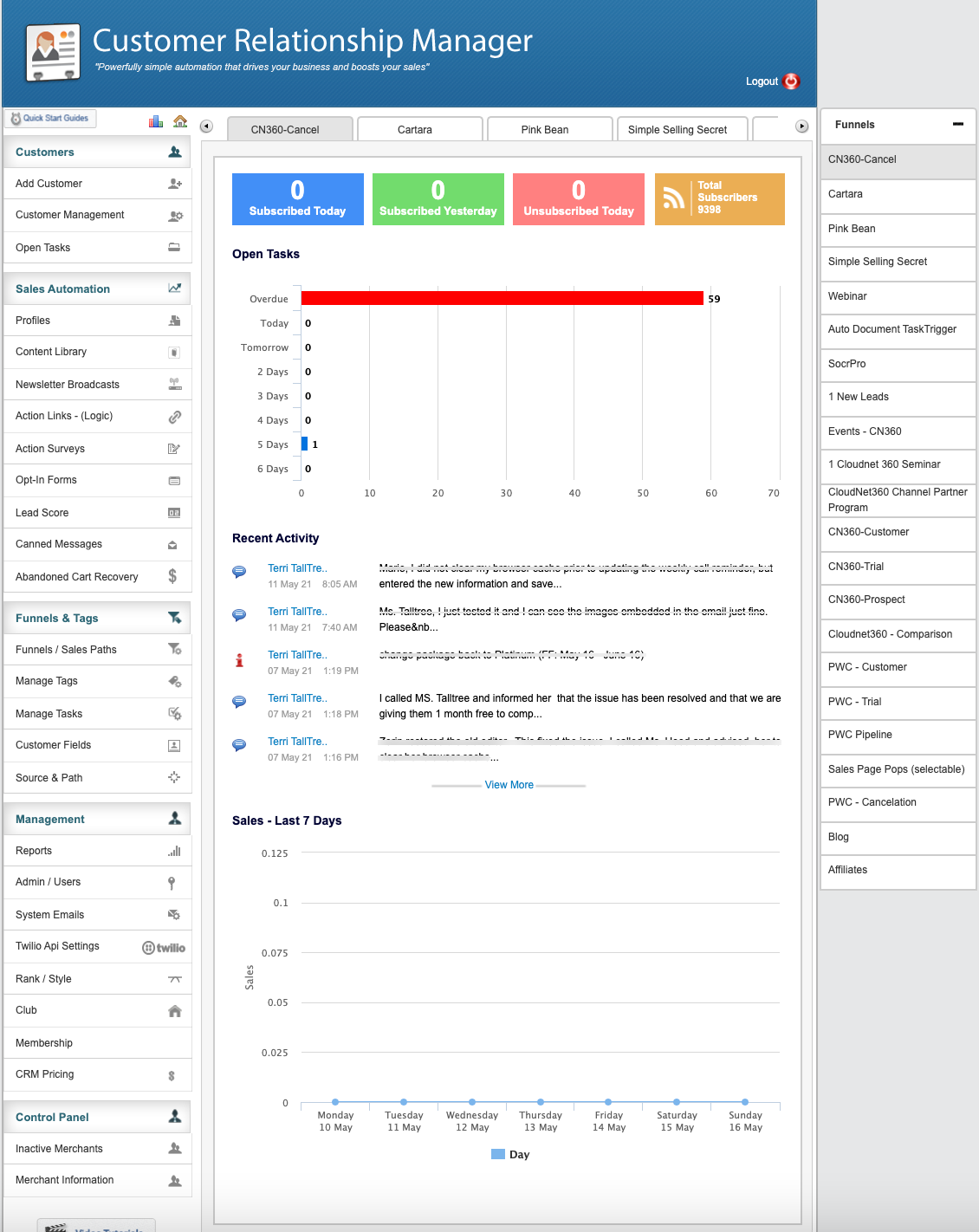
Task: Switch to the Cartara tab
Action: [420, 129]
